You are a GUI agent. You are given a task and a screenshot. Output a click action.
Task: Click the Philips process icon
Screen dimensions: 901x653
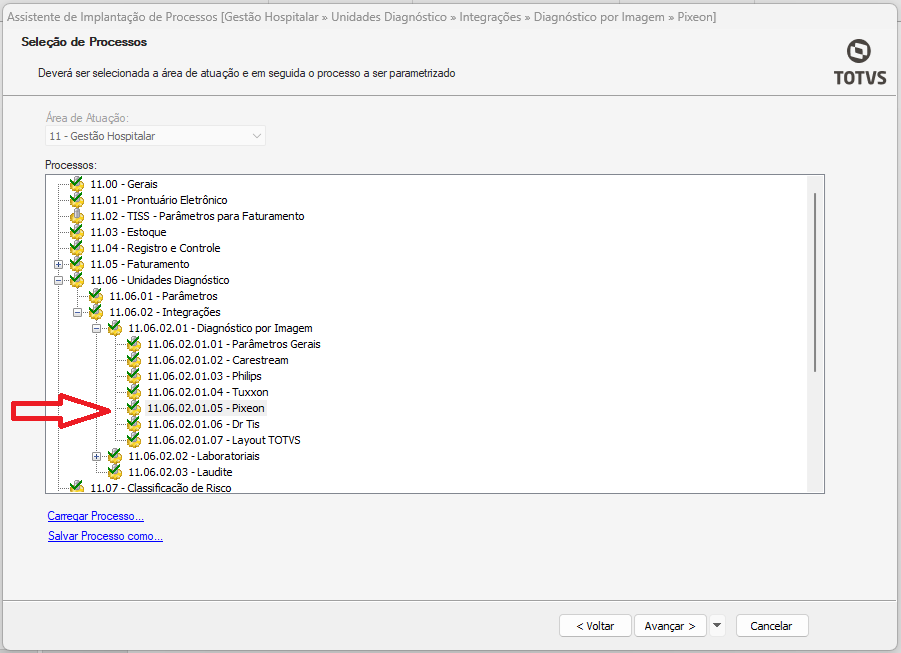click(133, 376)
